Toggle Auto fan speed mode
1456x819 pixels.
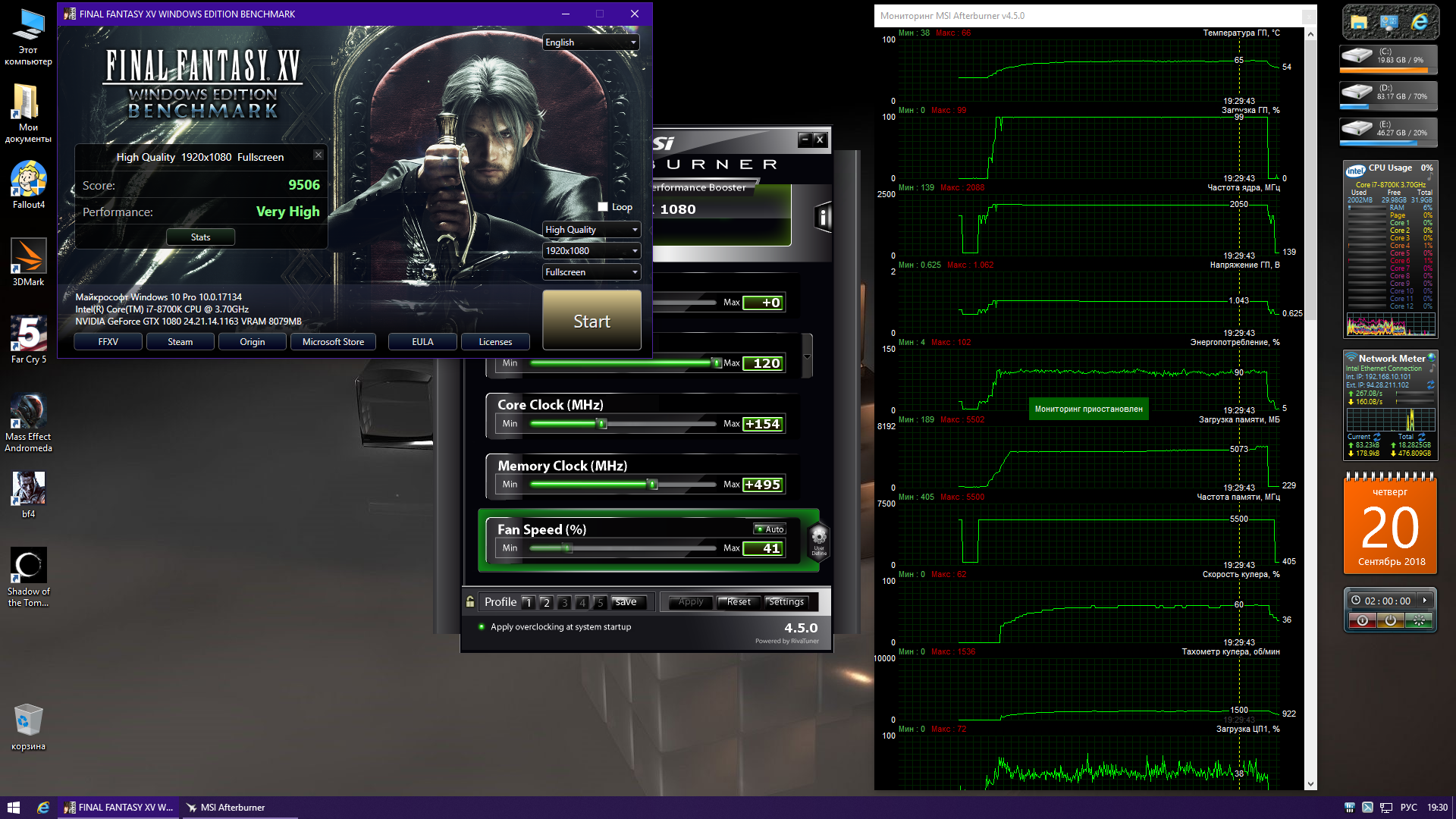pos(770,529)
